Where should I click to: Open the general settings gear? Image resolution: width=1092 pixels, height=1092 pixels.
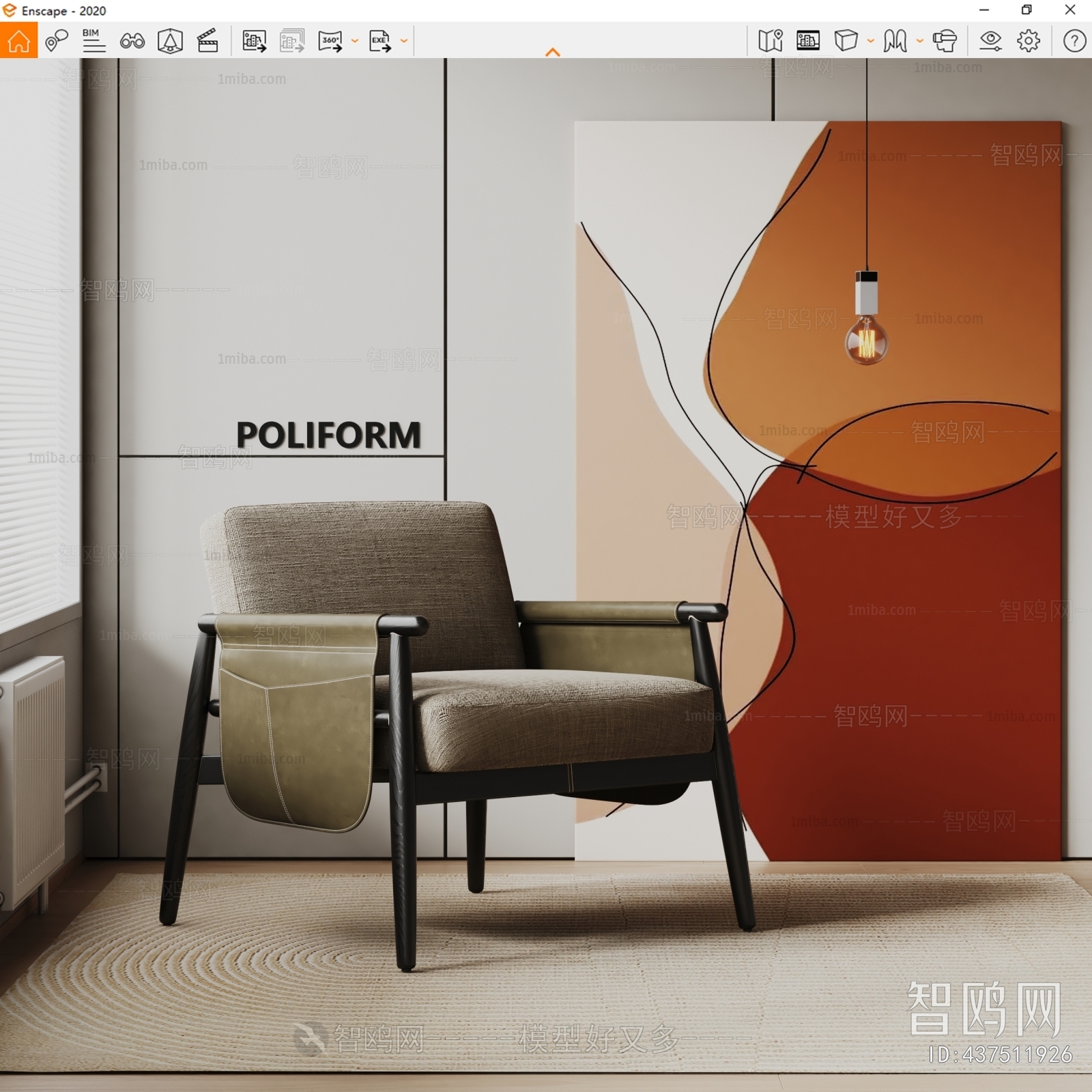[1029, 41]
